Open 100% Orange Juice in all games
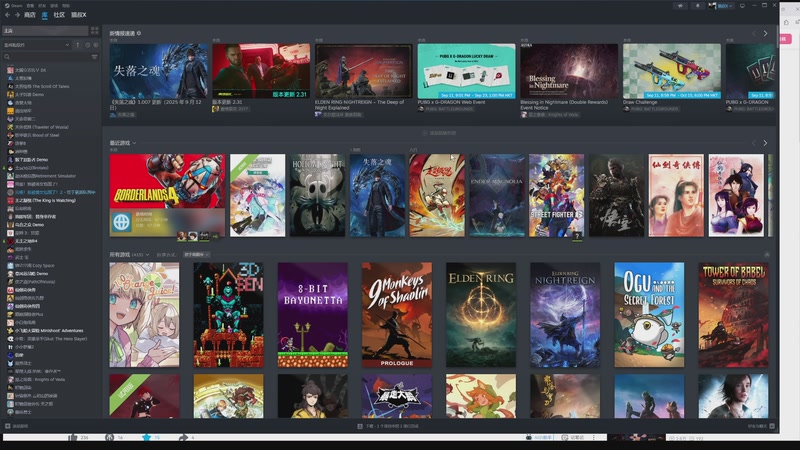Viewport: 800px width, 450px height. pyautogui.click(x=144, y=315)
